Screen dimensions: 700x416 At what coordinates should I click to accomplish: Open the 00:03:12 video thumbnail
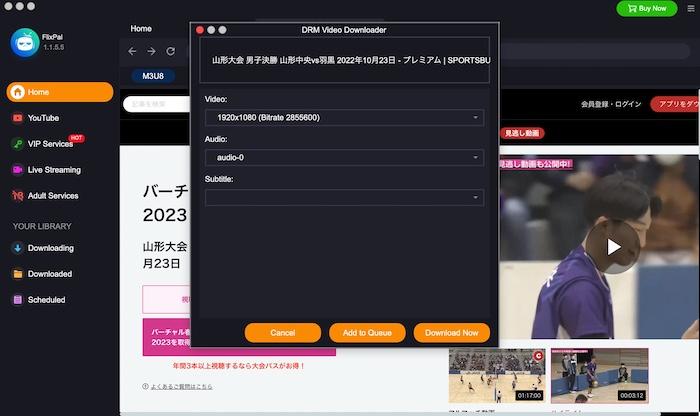pos(600,375)
